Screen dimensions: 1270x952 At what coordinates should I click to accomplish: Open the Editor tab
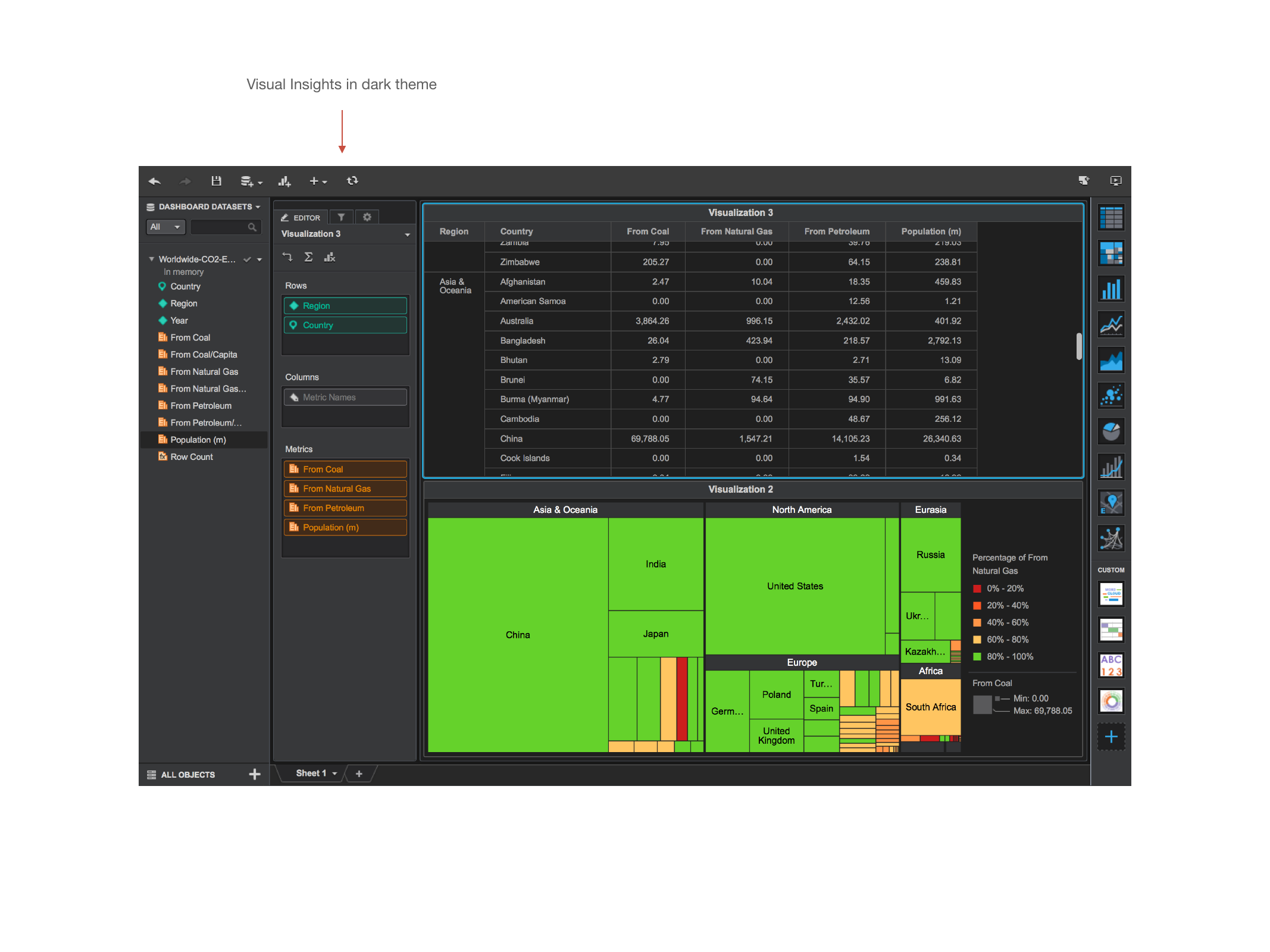[x=301, y=218]
